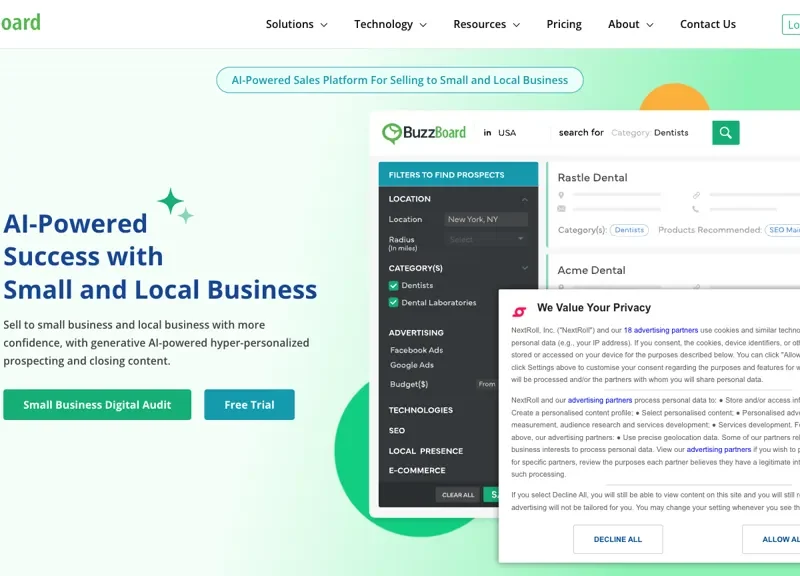Click DECLINE ALL in privacy dialog
The height and width of the screenshot is (576, 800).
(617, 539)
